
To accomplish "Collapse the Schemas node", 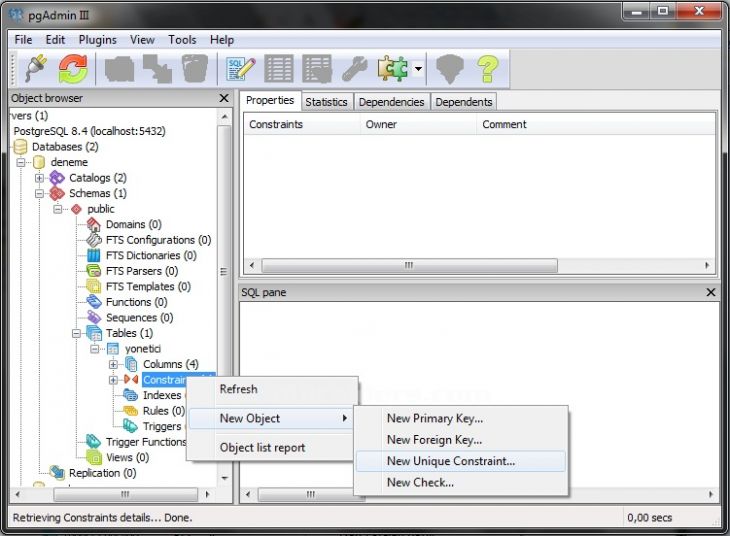I will [40, 193].
